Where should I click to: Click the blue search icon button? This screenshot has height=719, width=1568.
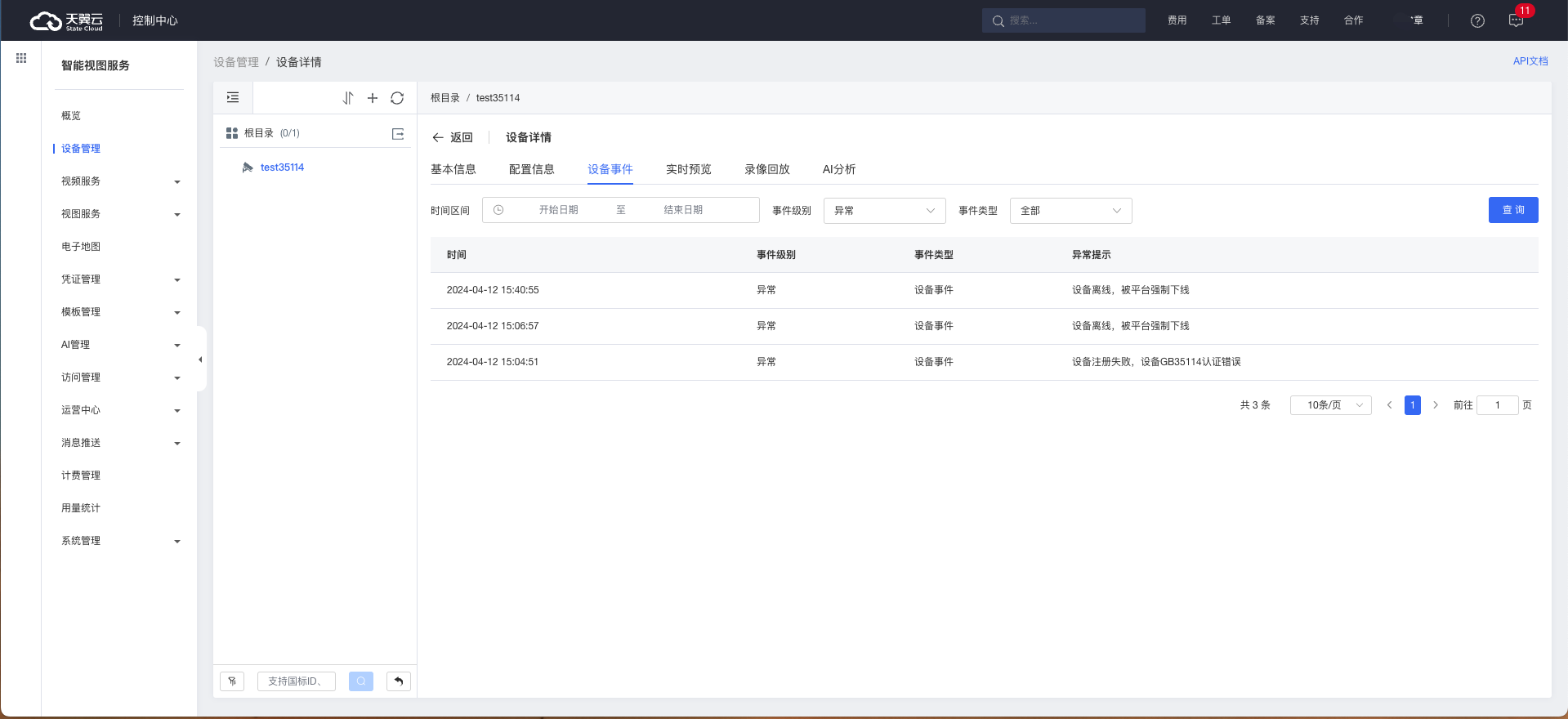pyautogui.click(x=361, y=681)
